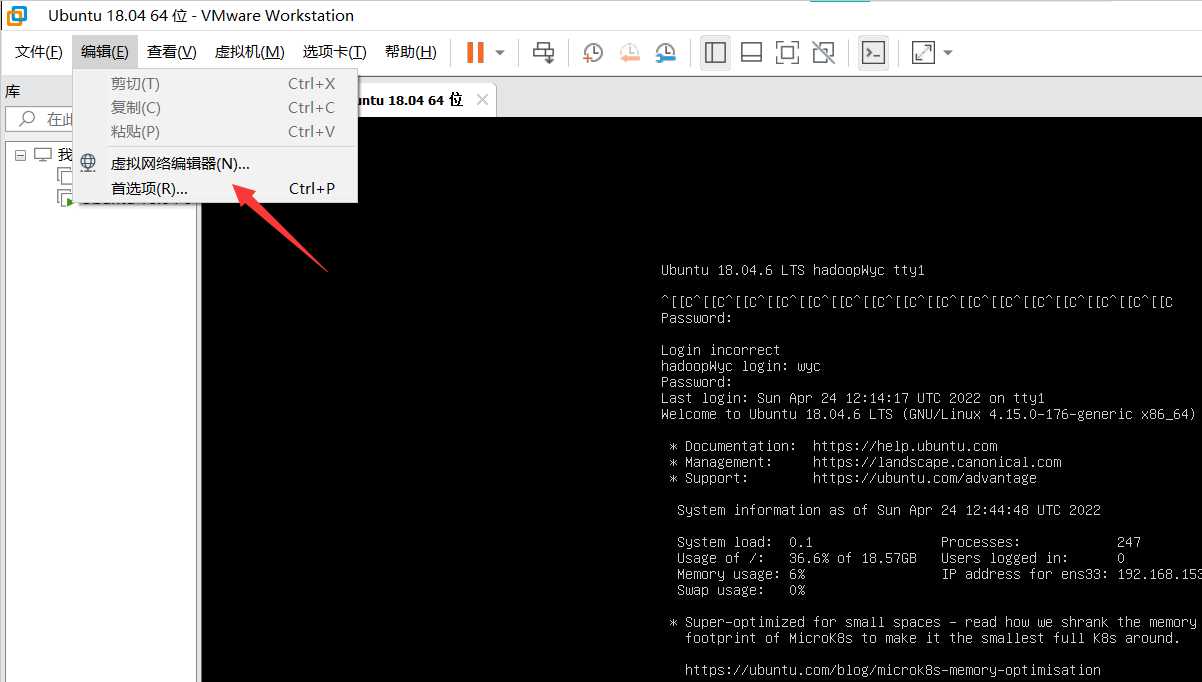Screen dimensions: 1202x682
Task: Click the microk8s-memory-optimisation blog URL
Action: coord(893,670)
